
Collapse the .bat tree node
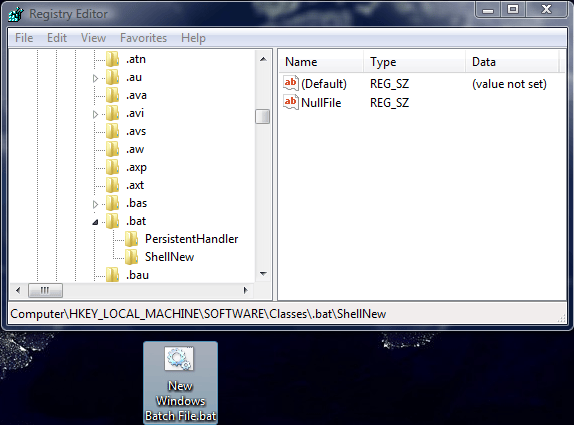tap(95, 222)
